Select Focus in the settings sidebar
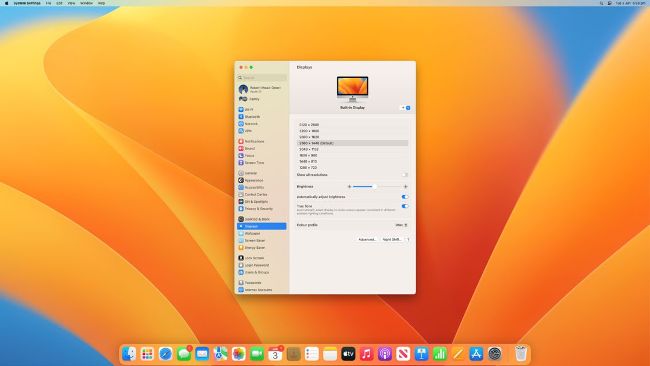 click(262, 155)
